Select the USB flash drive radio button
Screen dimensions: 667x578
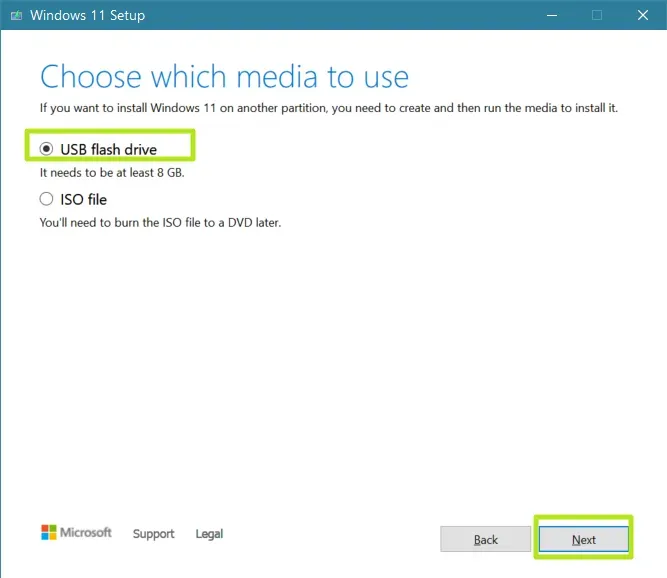46,149
